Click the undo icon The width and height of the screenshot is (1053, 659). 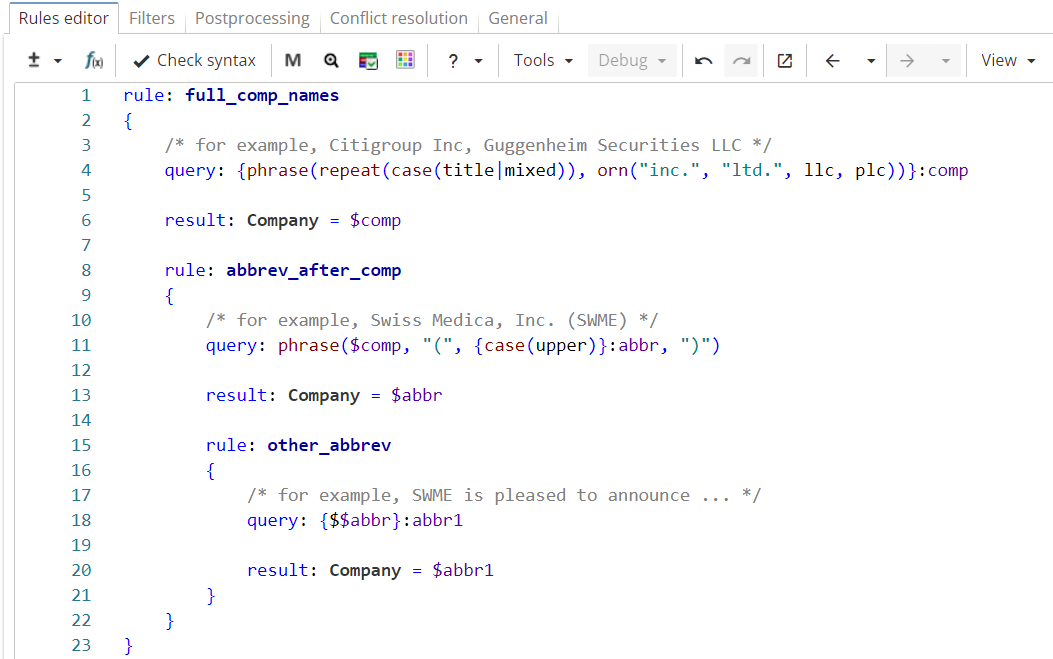(703, 60)
